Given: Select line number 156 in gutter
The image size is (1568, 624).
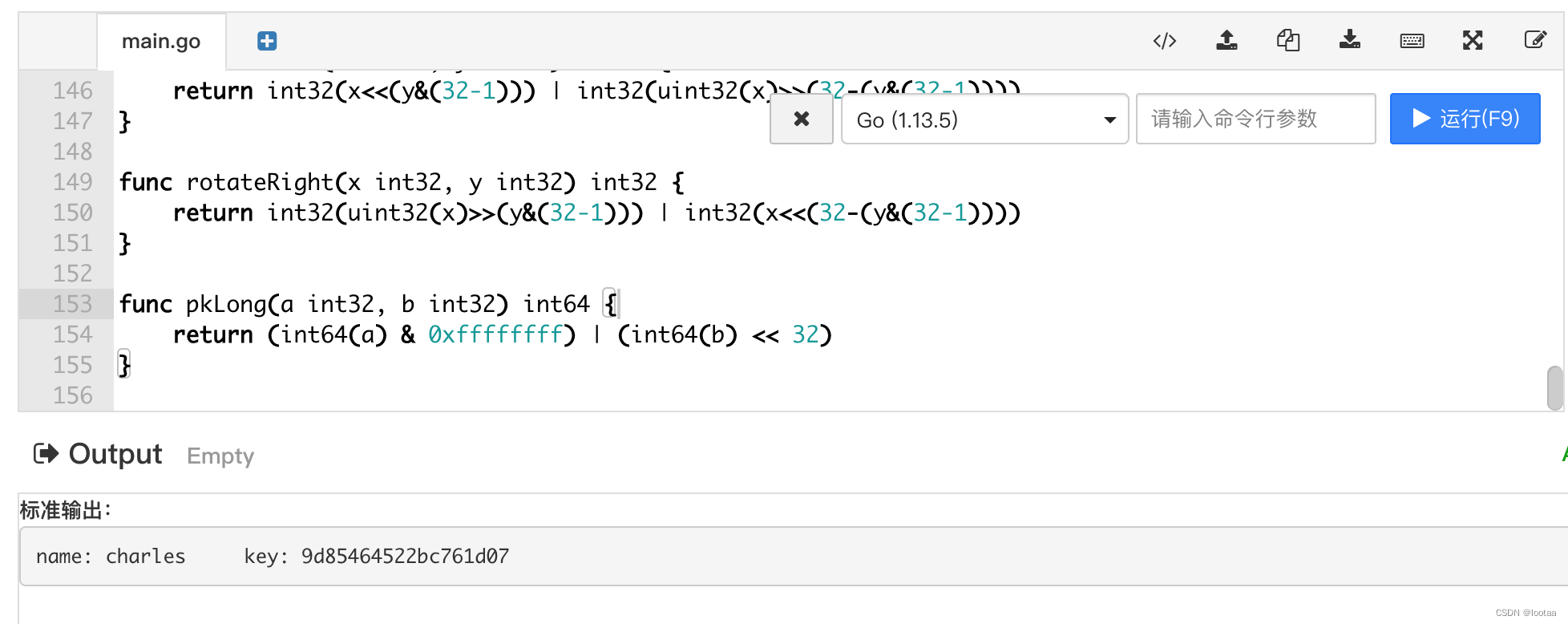Looking at the screenshot, I should [x=73, y=395].
